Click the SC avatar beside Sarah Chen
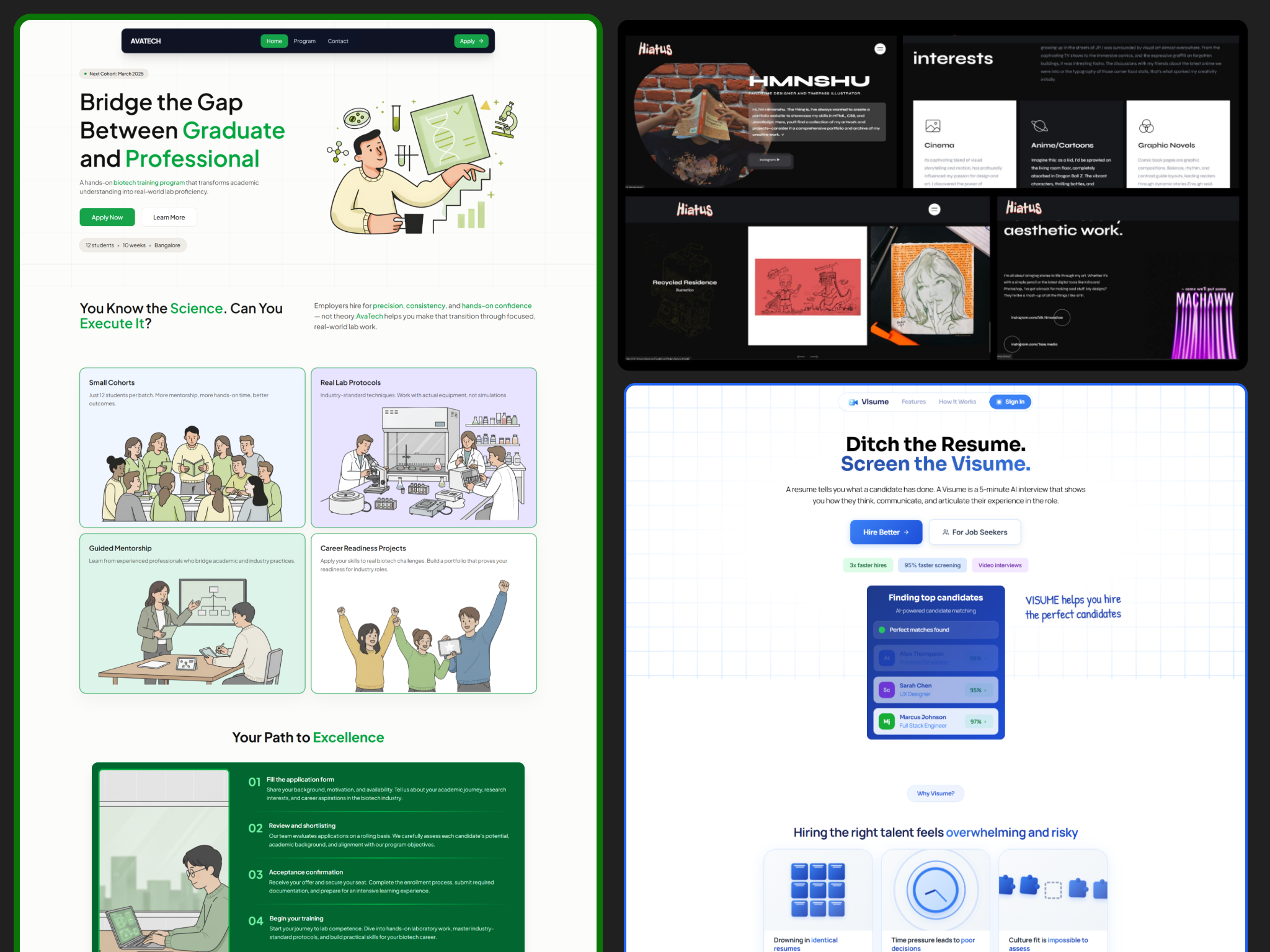 [886, 690]
